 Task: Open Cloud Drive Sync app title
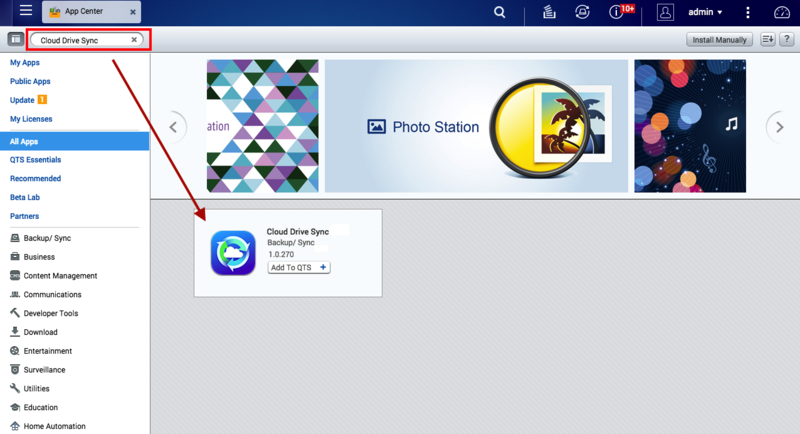[298, 232]
